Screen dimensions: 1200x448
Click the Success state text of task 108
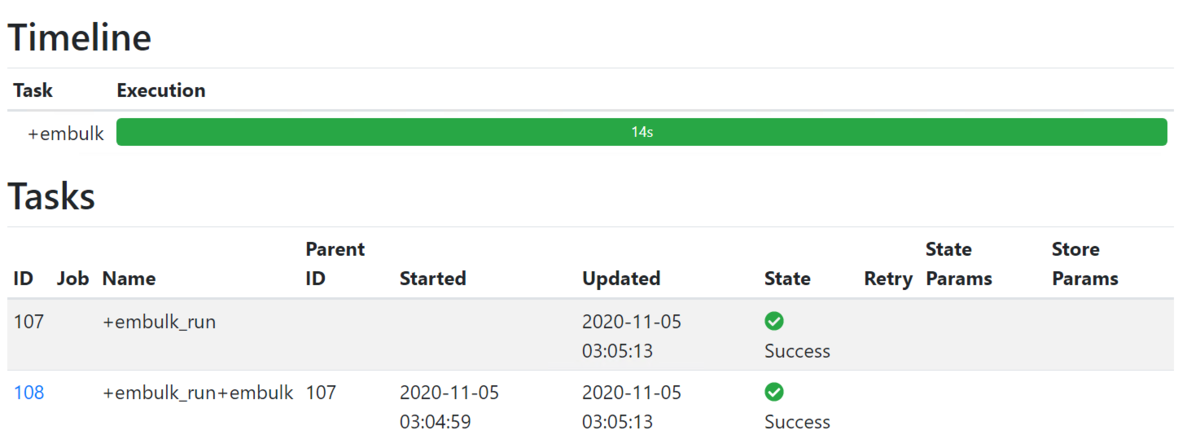[x=797, y=422]
